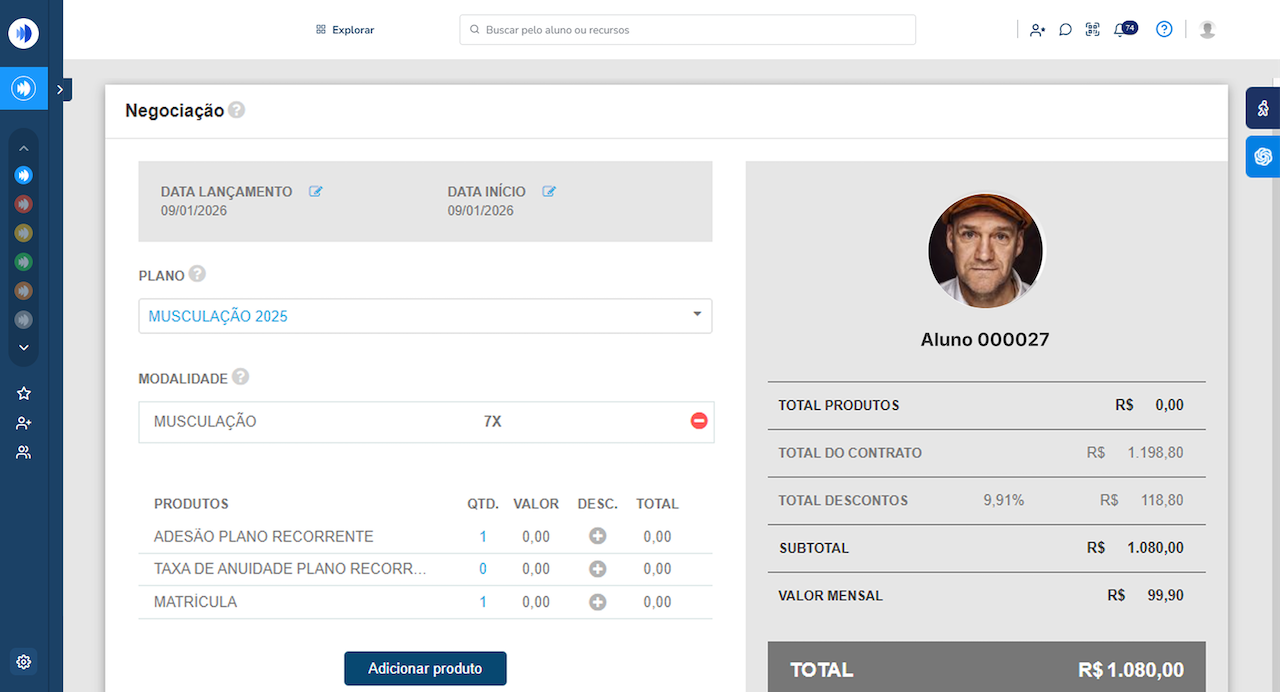Click the add student icon in header
Screen dimensions: 1280x692
(1037, 30)
